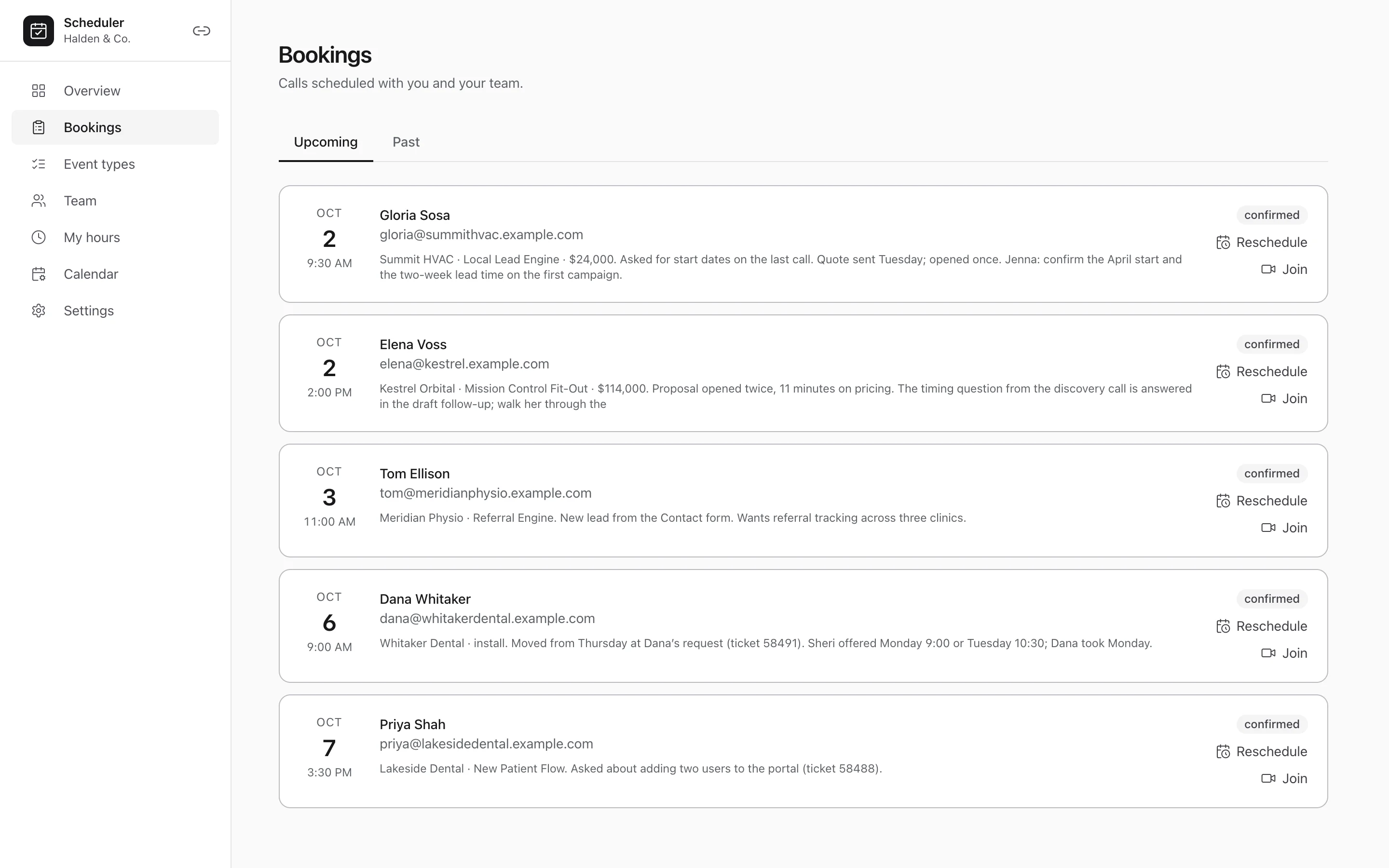This screenshot has width=1389, height=868.
Task: Click video camera icon for Dana Whitaker call
Action: (x=1268, y=653)
